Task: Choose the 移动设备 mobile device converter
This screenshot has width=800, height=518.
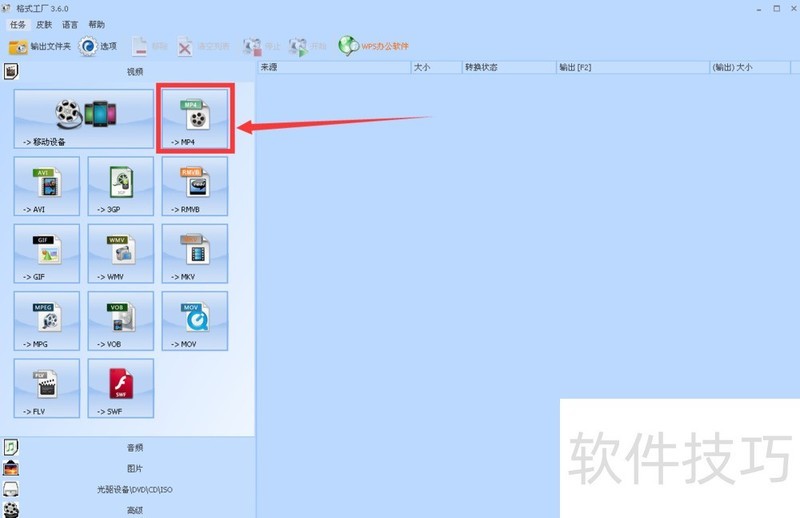Action: pos(84,119)
